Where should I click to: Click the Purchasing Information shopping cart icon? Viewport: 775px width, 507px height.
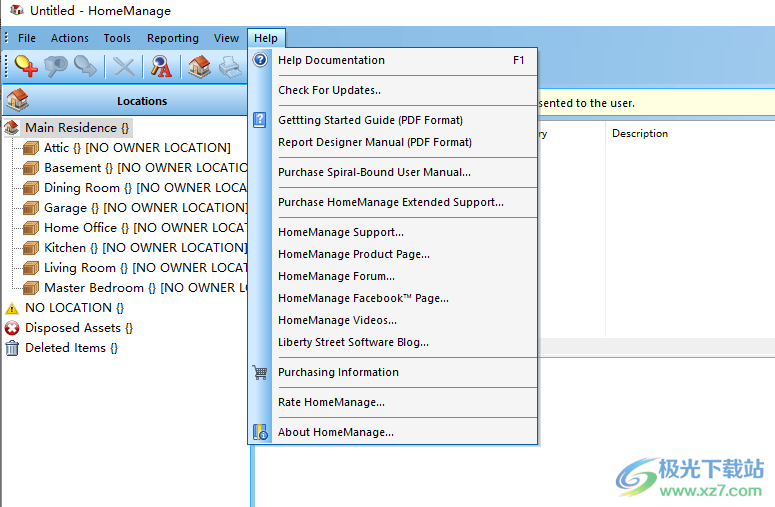click(x=260, y=372)
